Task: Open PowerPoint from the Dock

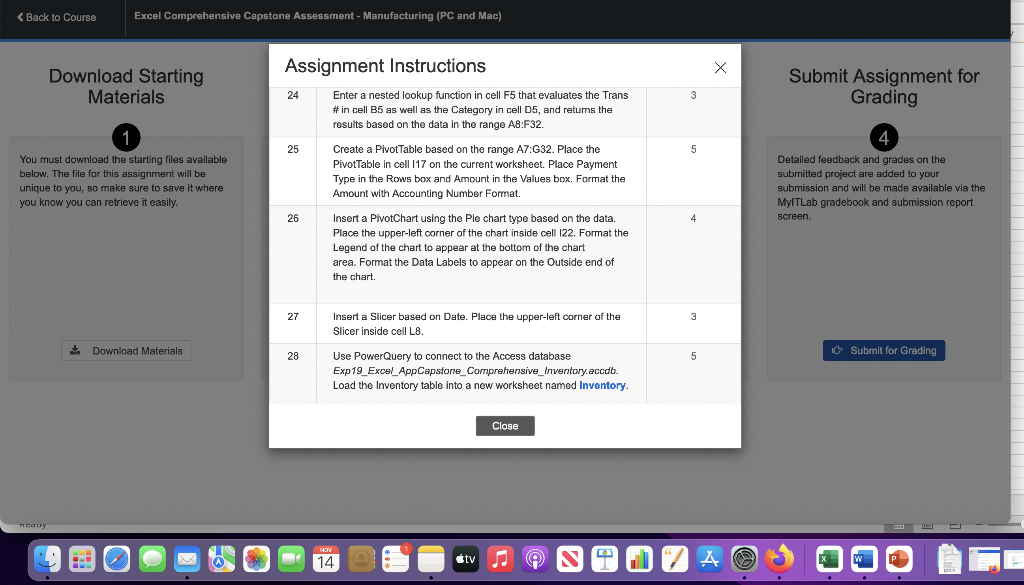Action: (898, 559)
